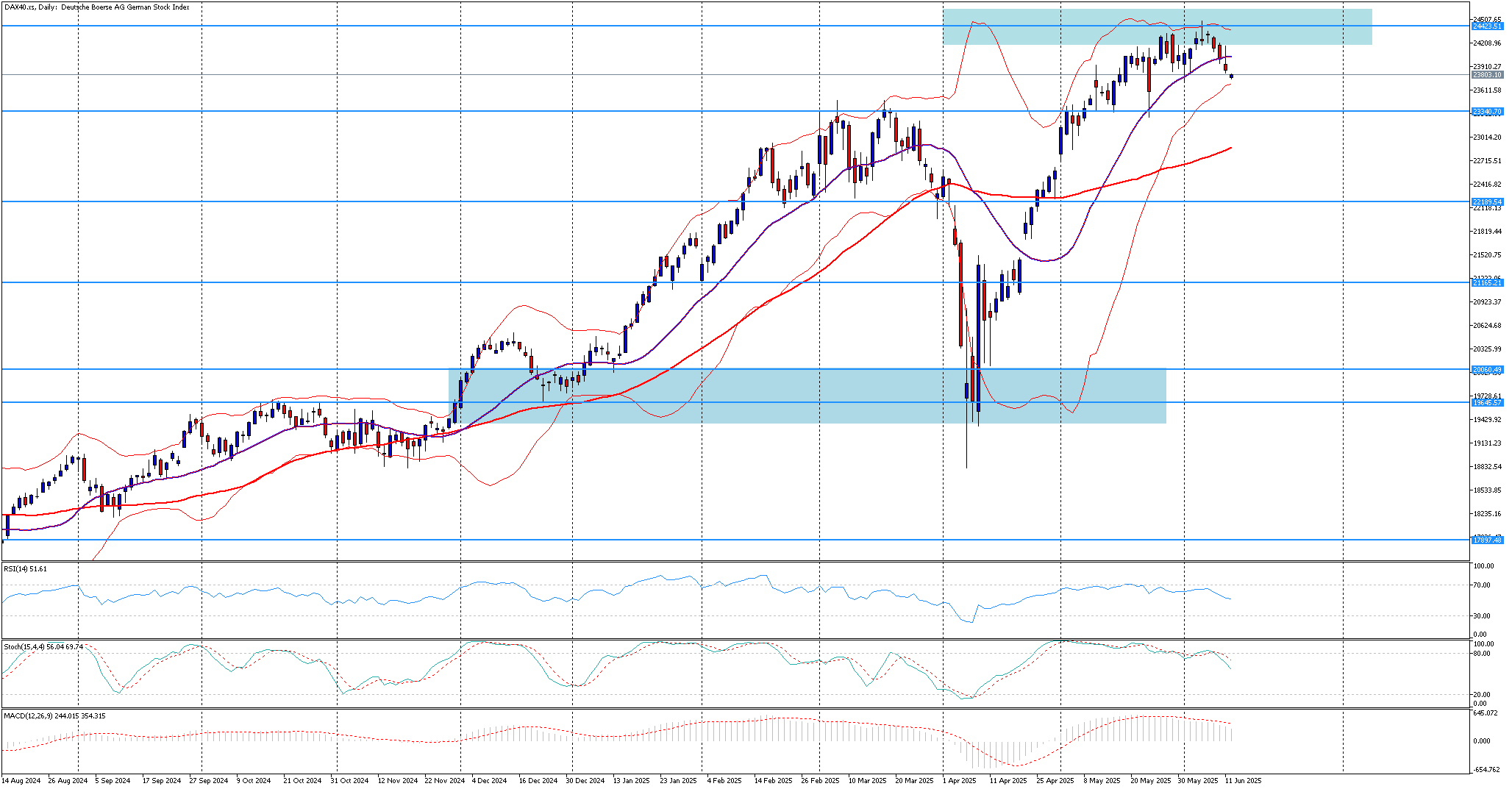The width and height of the screenshot is (1512, 789).
Task: Click the 11 Jun 2025 date label
Action: [x=1243, y=781]
